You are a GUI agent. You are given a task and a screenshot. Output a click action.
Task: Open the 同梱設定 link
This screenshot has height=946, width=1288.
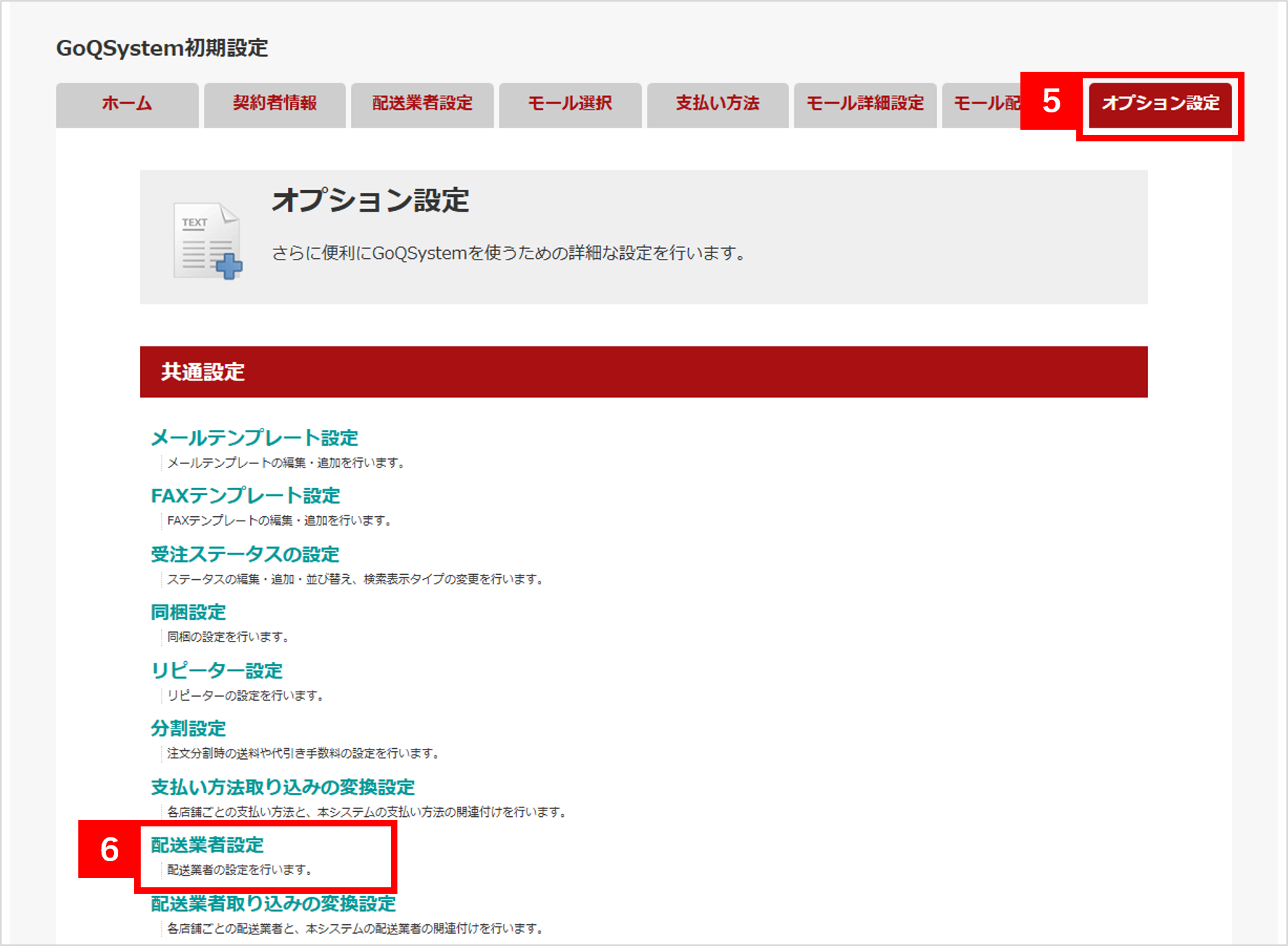pyautogui.click(x=189, y=613)
